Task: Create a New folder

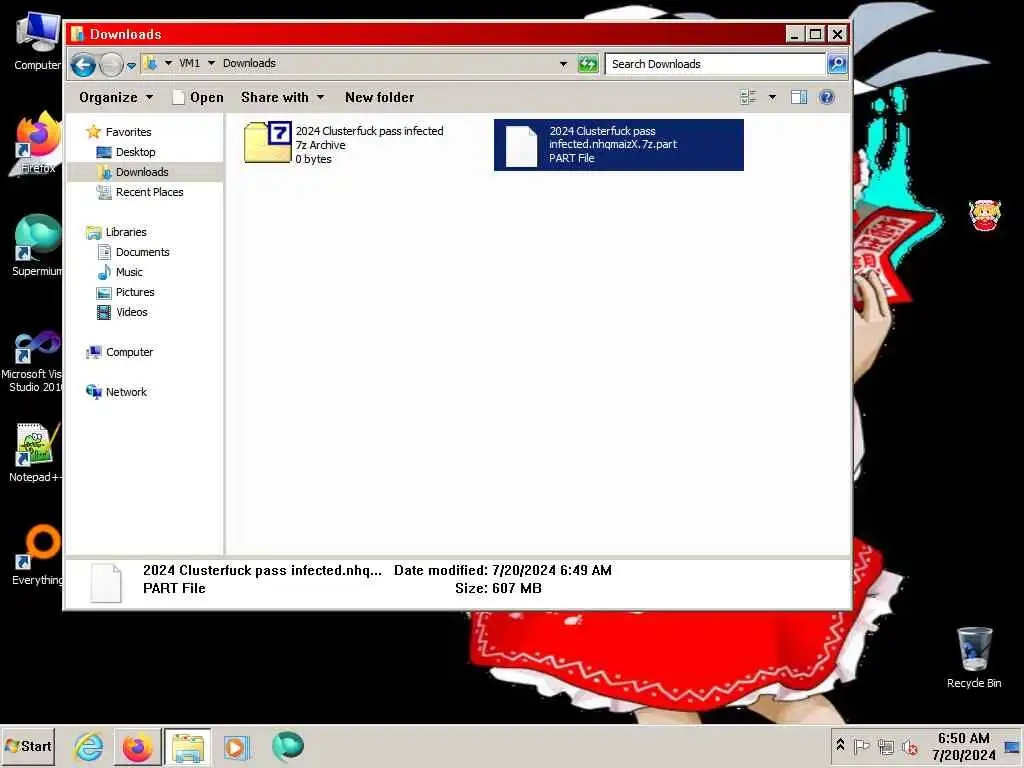Action: 379,97
